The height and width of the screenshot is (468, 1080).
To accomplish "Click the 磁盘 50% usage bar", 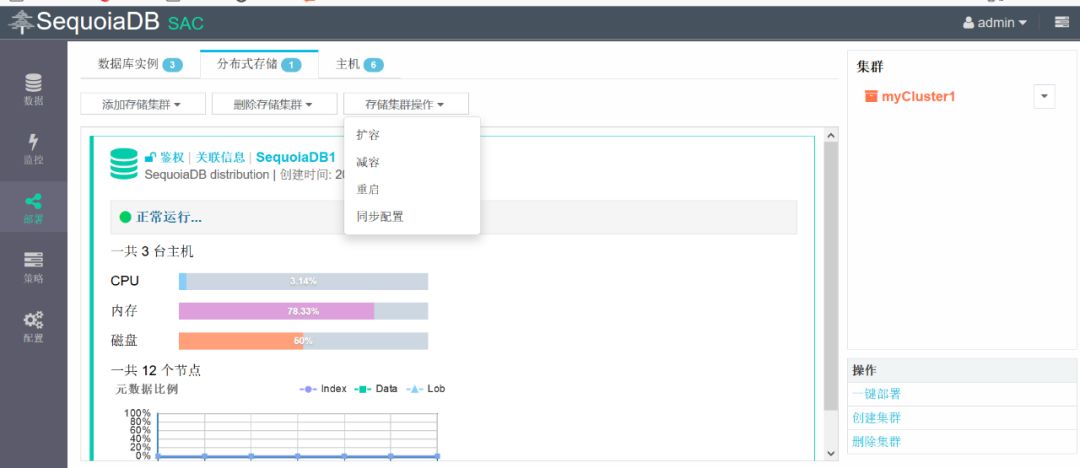I will coord(303,341).
